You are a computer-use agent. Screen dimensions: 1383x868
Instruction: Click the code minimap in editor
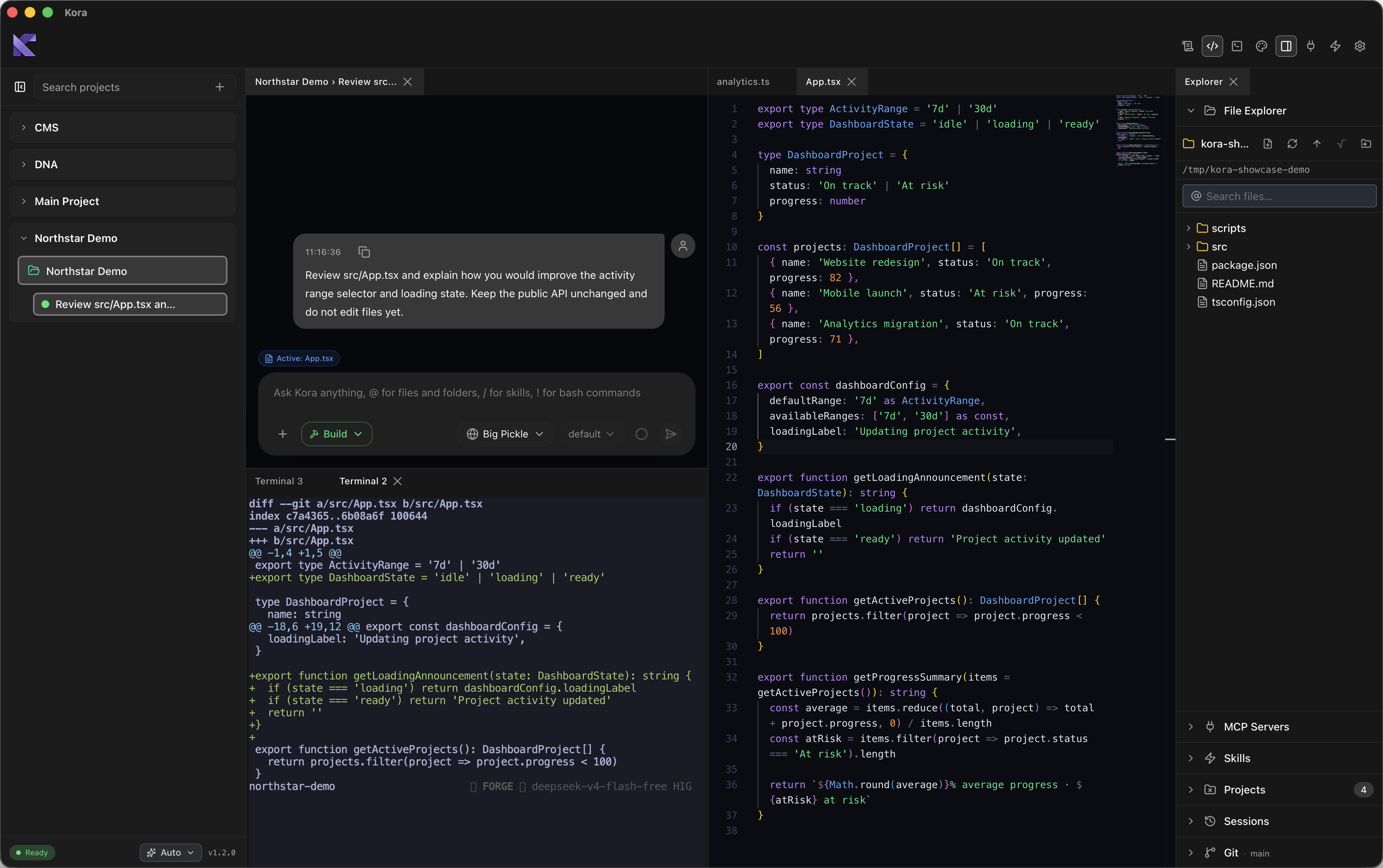point(1138,131)
